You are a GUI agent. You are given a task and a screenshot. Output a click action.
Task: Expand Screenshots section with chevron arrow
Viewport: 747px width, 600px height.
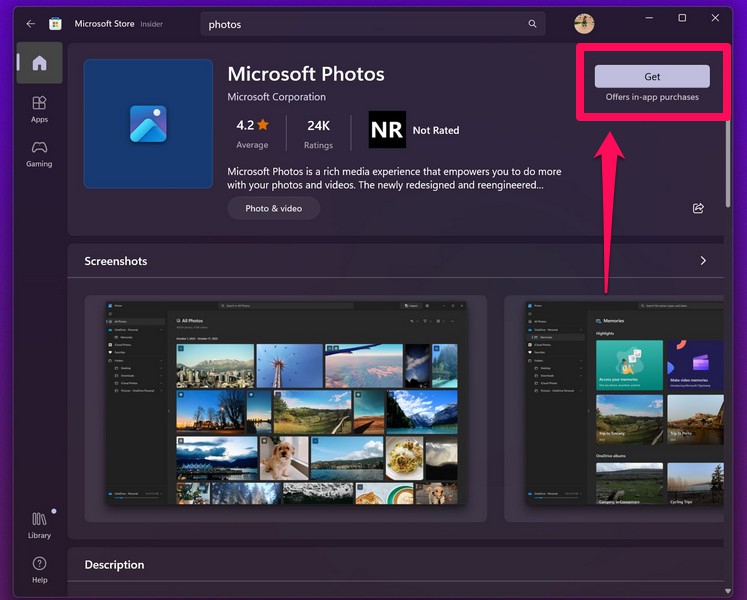703,261
